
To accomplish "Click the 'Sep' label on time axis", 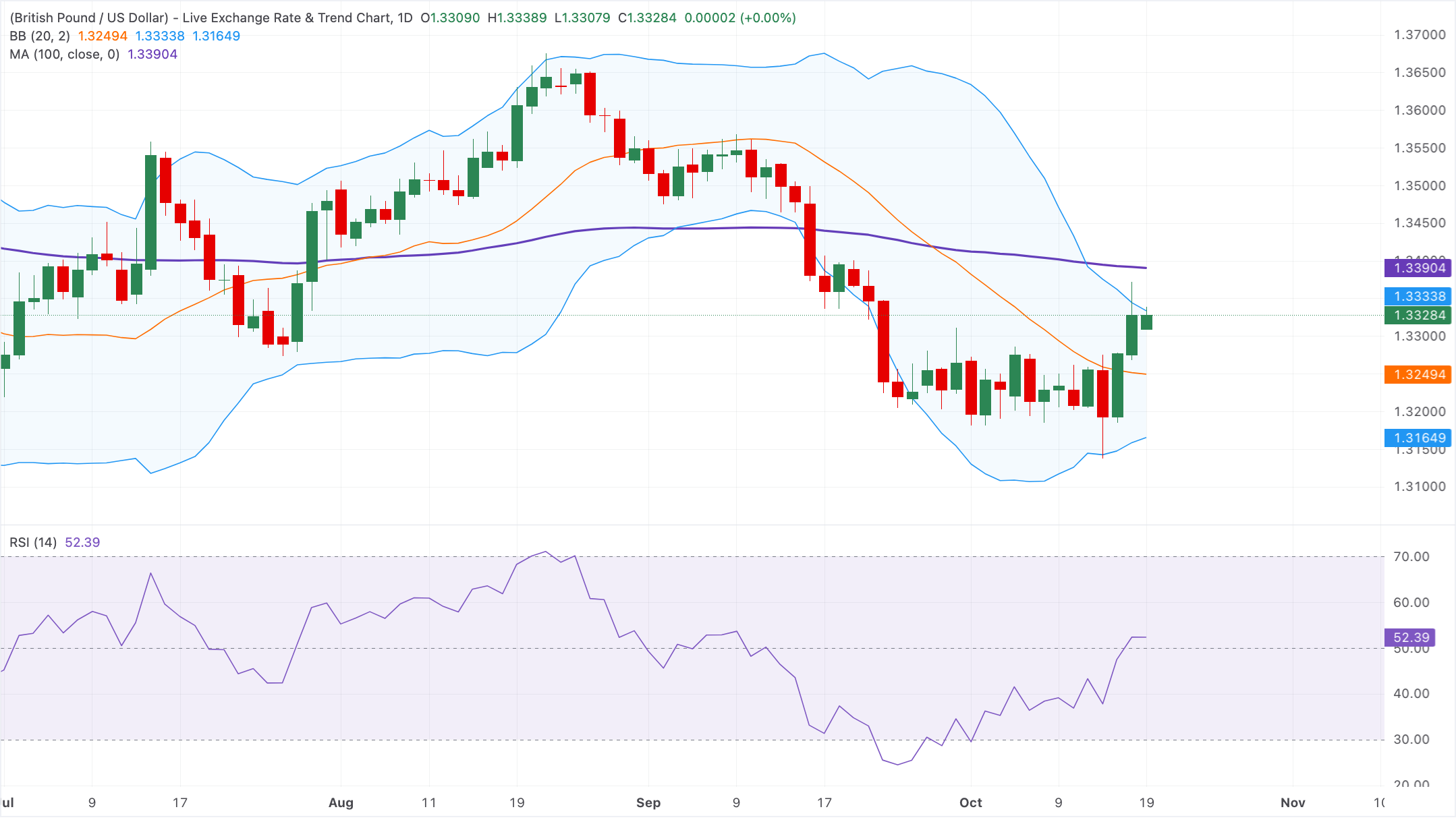I will coord(648,802).
